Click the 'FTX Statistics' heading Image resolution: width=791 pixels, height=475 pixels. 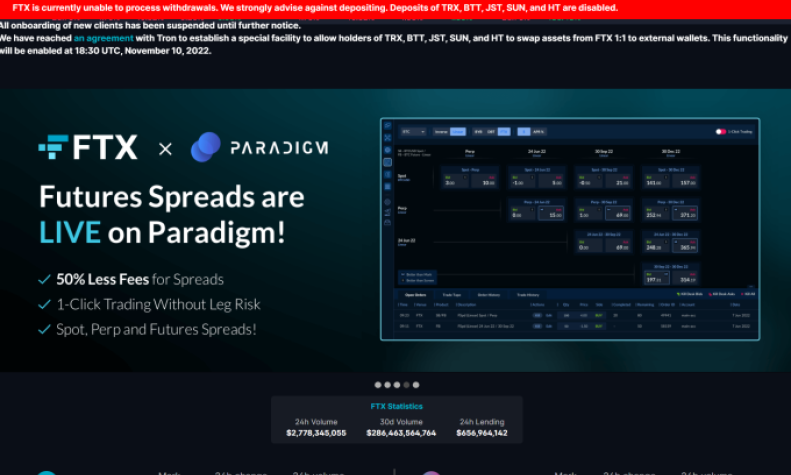[x=397, y=406]
